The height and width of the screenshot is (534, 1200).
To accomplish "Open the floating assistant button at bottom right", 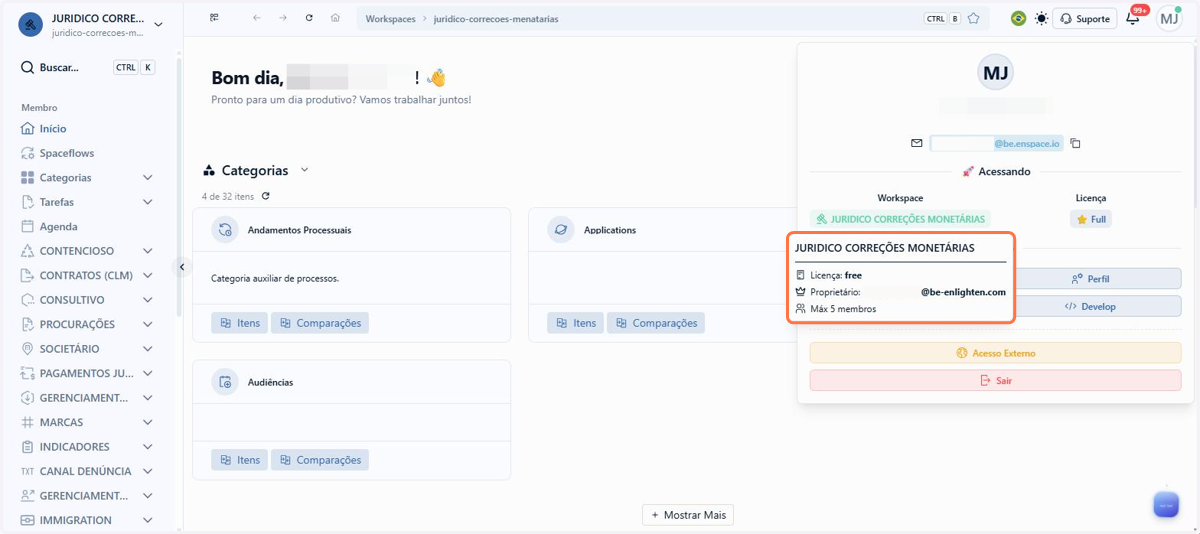I will coord(1166,504).
